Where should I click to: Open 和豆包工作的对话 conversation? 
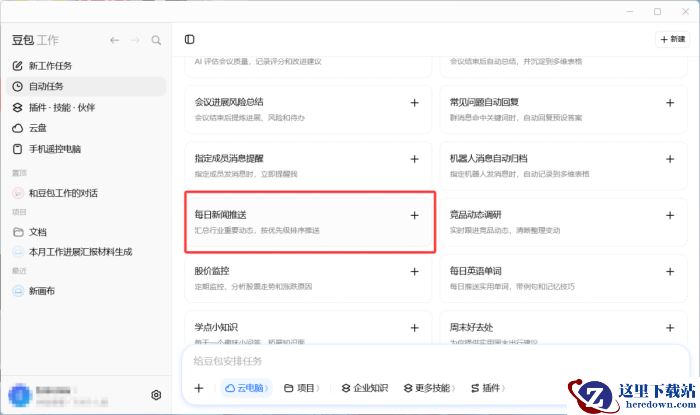click(86, 193)
